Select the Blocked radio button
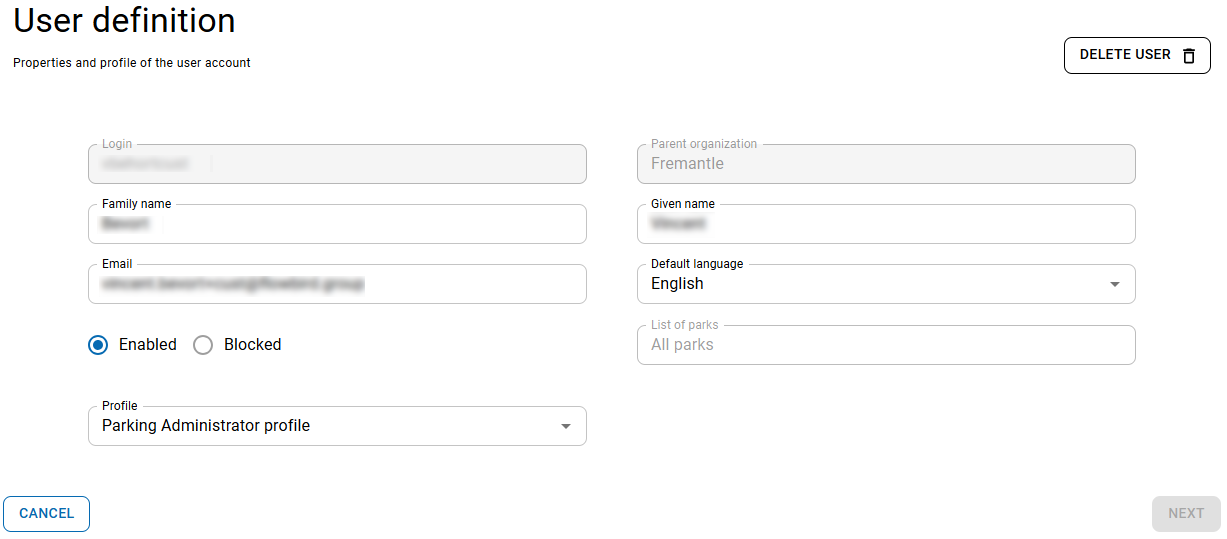 click(203, 345)
